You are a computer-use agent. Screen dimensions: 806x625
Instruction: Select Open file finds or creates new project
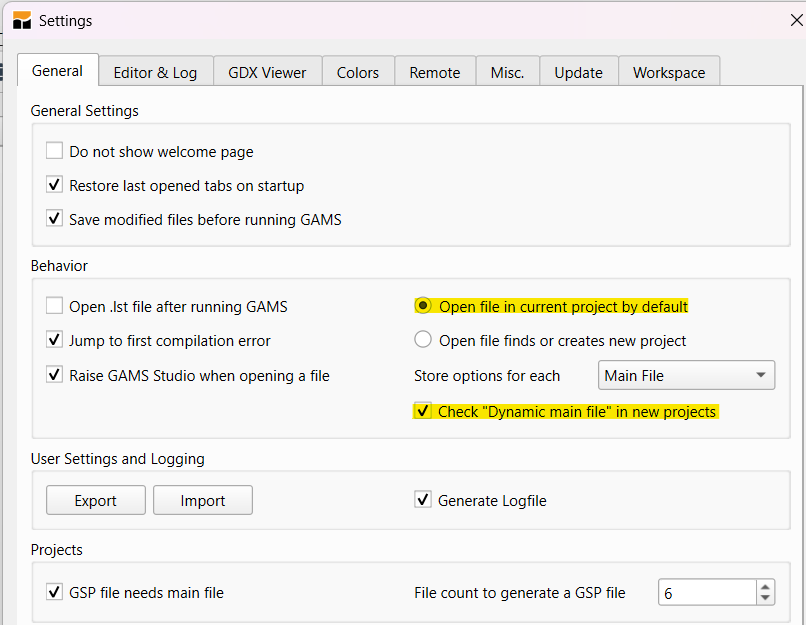pyautogui.click(x=423, y=341)
